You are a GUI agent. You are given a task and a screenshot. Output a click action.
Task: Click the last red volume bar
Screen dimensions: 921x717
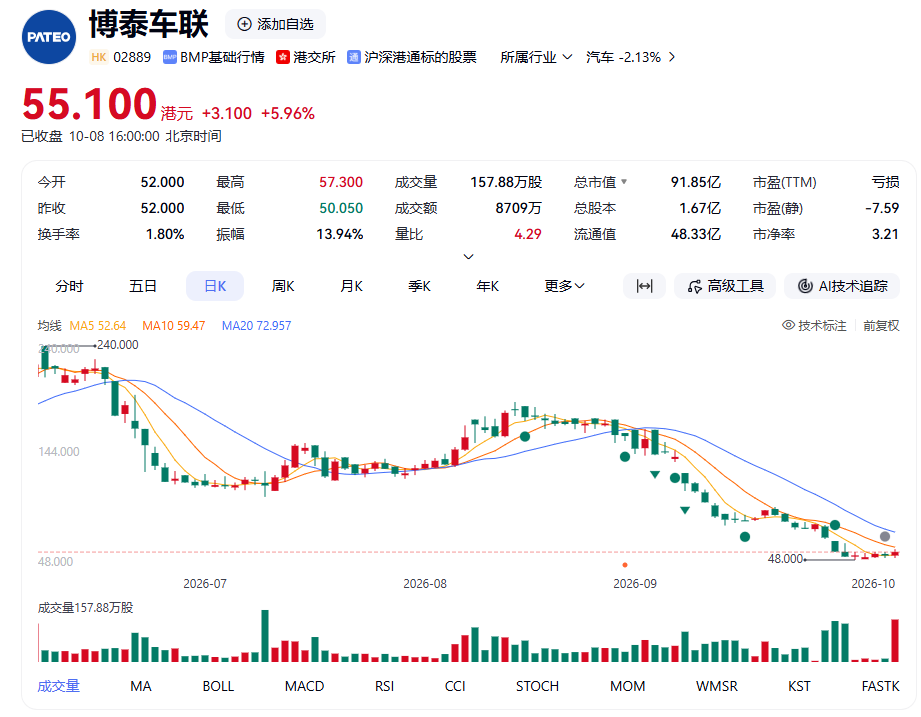(895, 641)
